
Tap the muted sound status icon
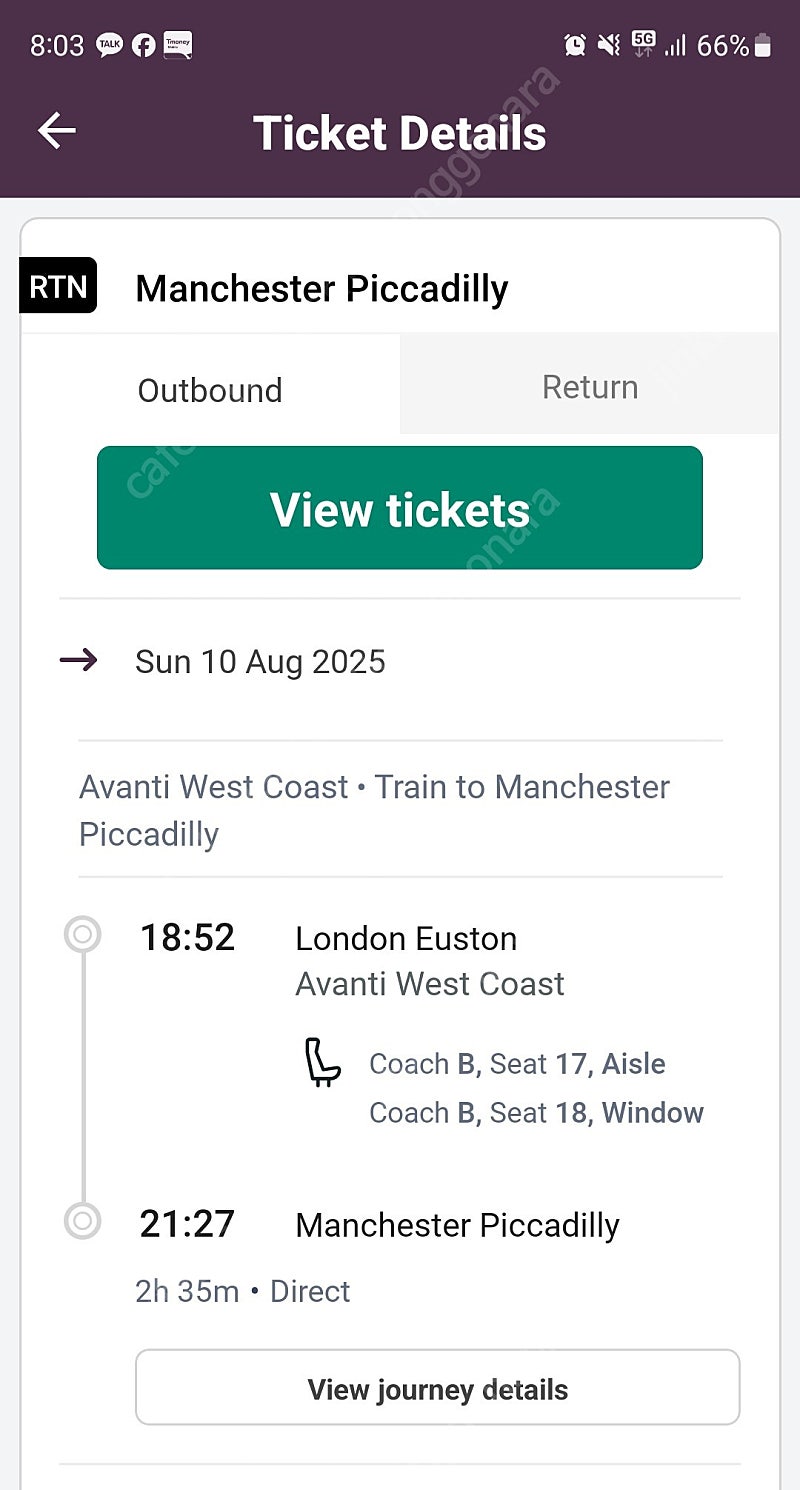tap(609, 45)
